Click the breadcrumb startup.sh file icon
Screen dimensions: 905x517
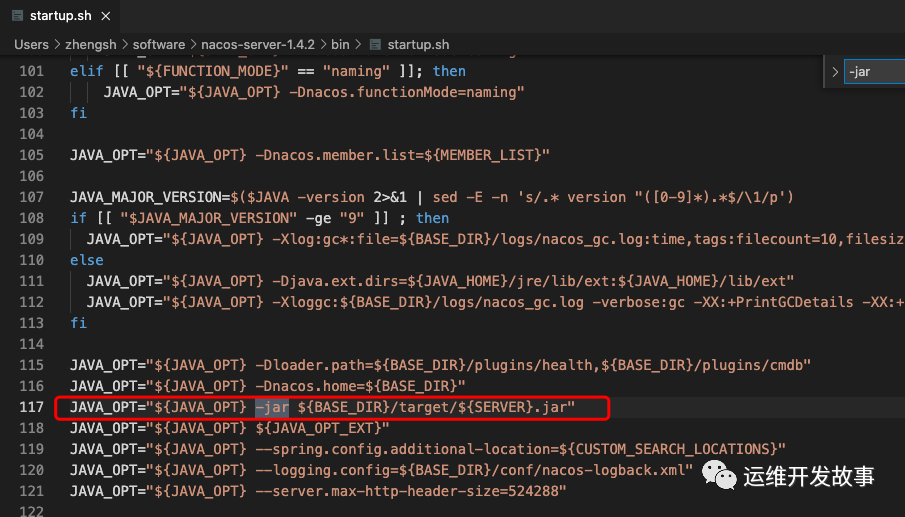coord(375,44)
